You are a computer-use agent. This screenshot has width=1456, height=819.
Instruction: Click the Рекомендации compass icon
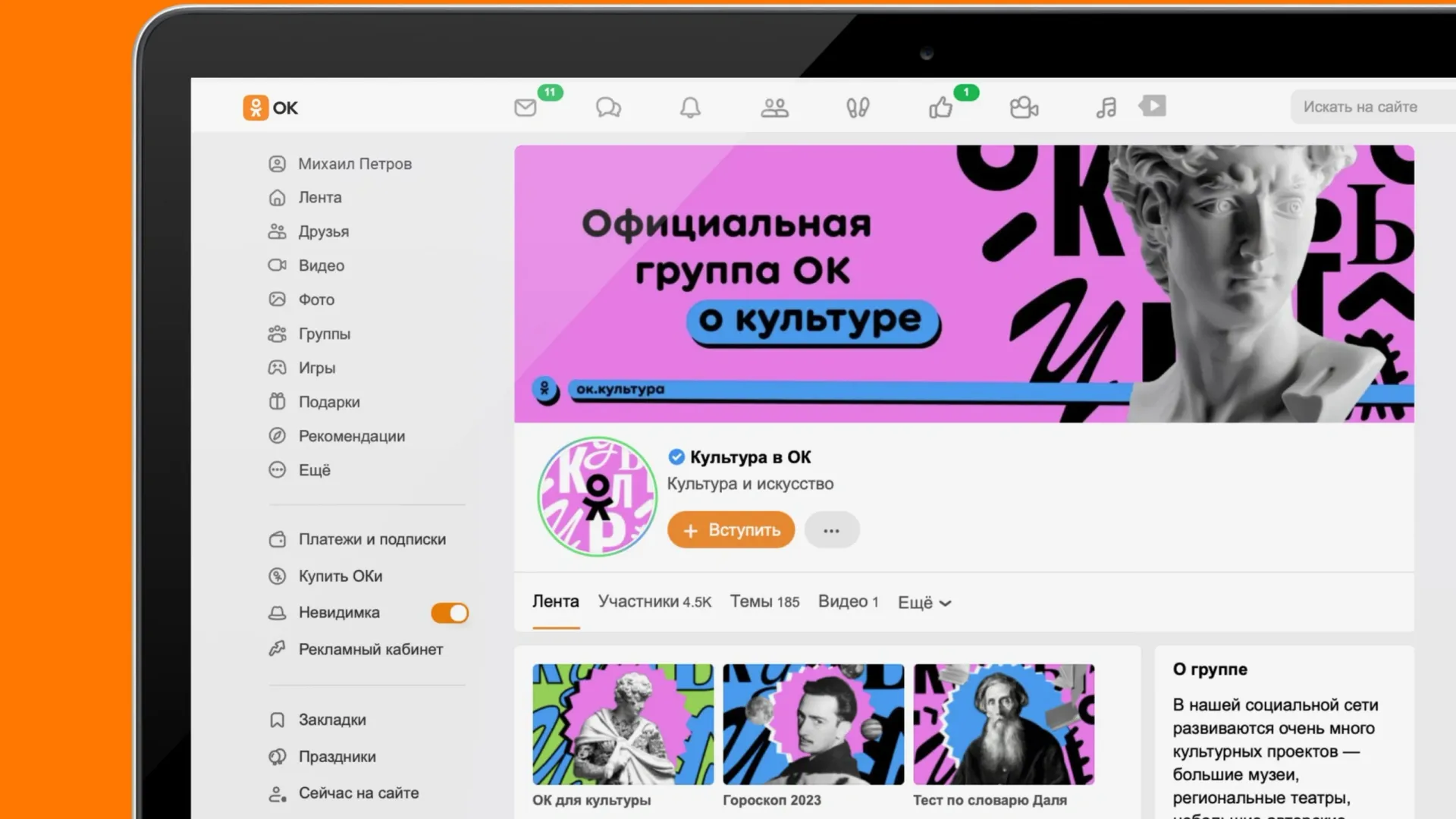(278, 436)
